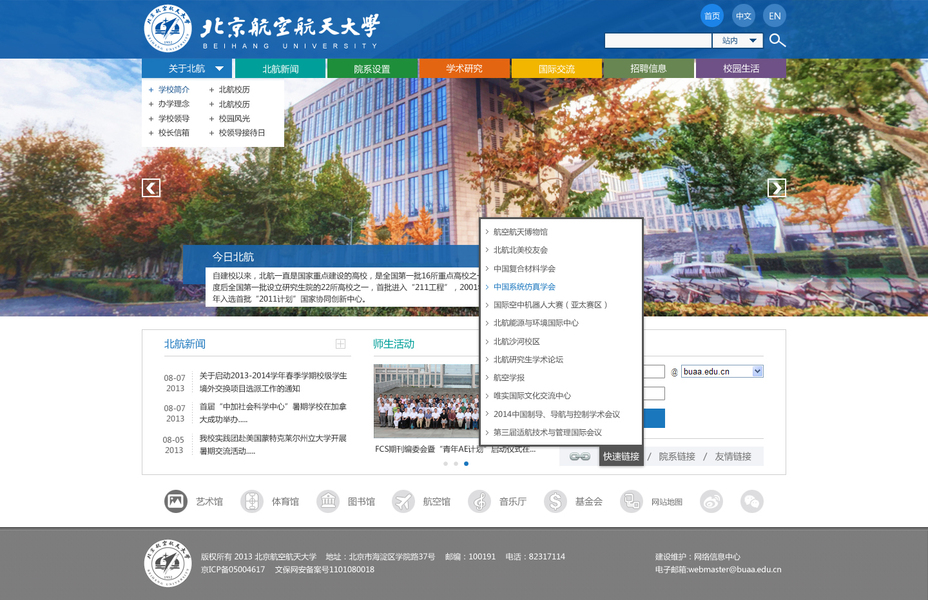Select the first carousel dot under 师生活动
Viewport: 928px width, 600px height.
(446, 464)
